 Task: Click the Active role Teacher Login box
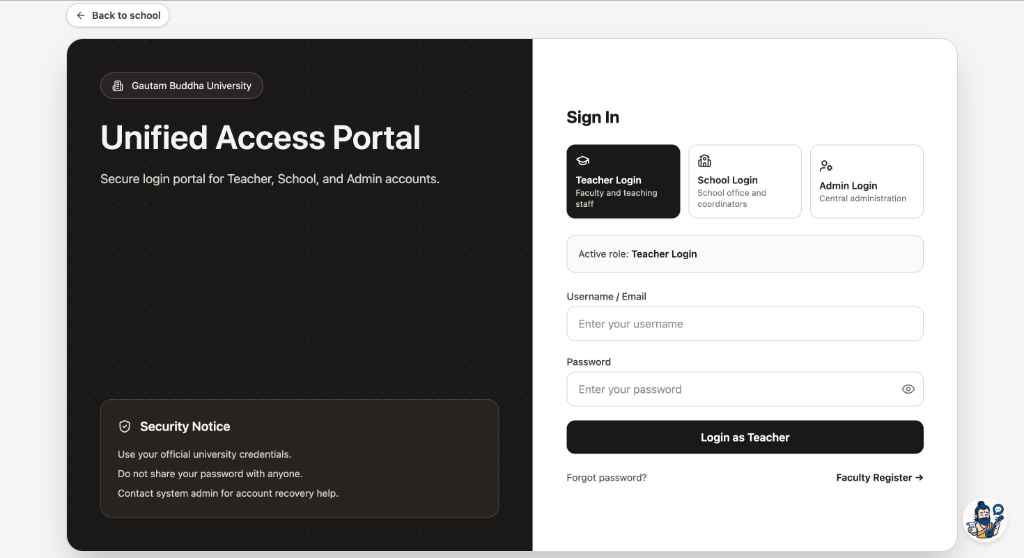tap(745, 254)
